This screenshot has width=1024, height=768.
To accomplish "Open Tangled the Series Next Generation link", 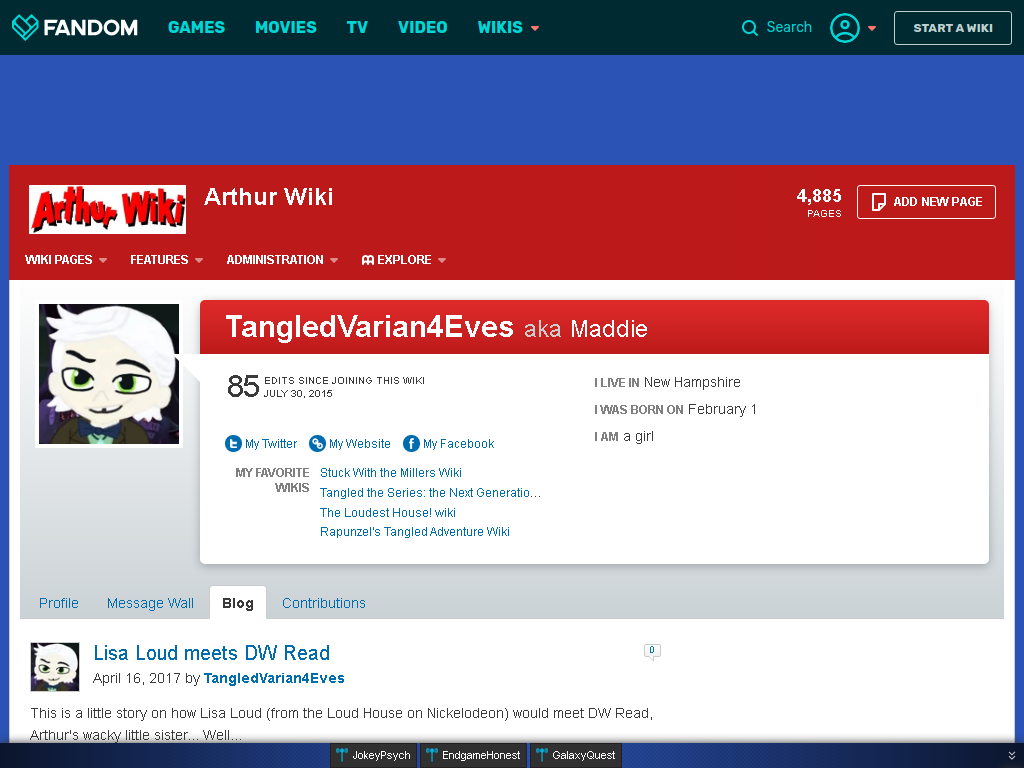I will [430, 493].
